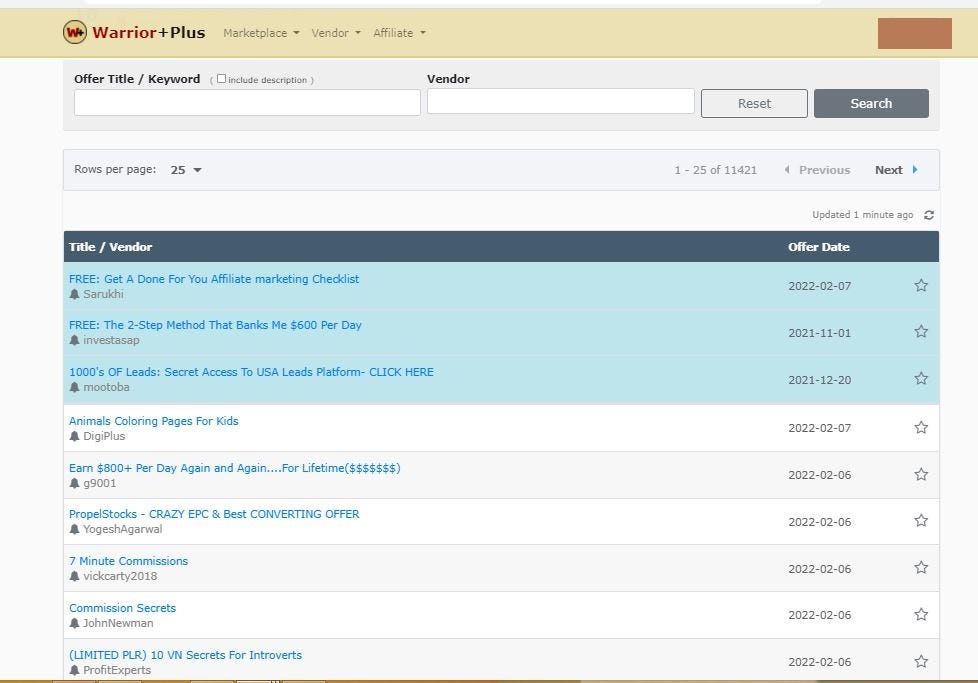
Task: Star the 2-Step Method $600 offer
Action: tap(921, 332)
